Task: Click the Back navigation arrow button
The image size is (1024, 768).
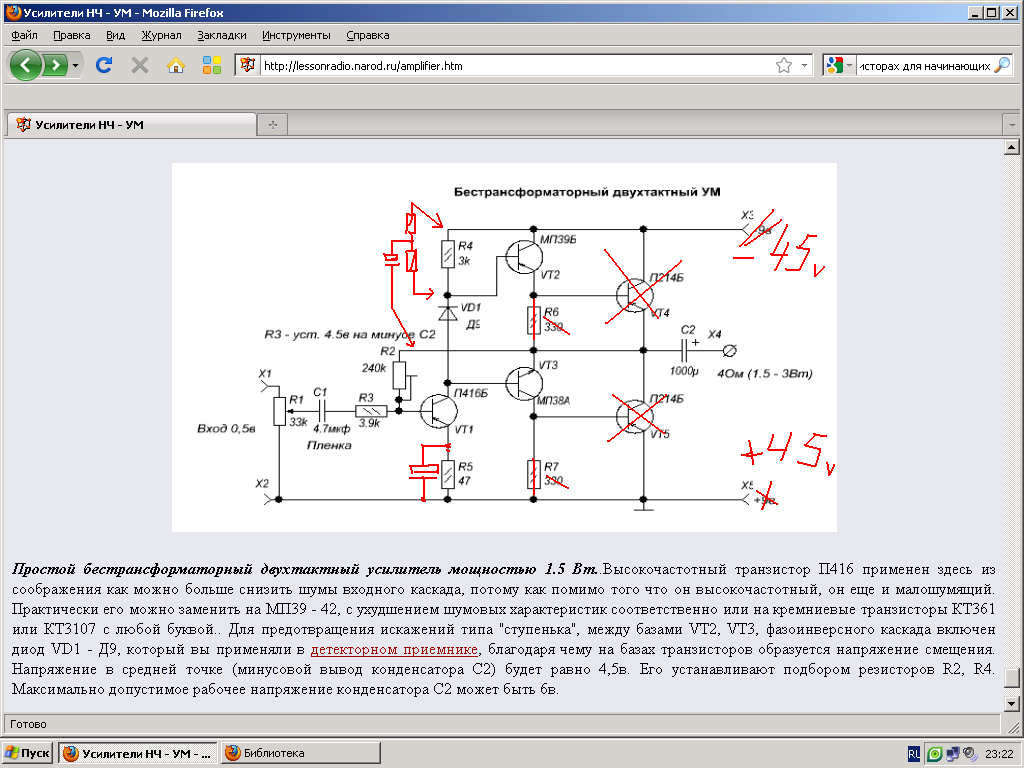Action: pos(26,66)
